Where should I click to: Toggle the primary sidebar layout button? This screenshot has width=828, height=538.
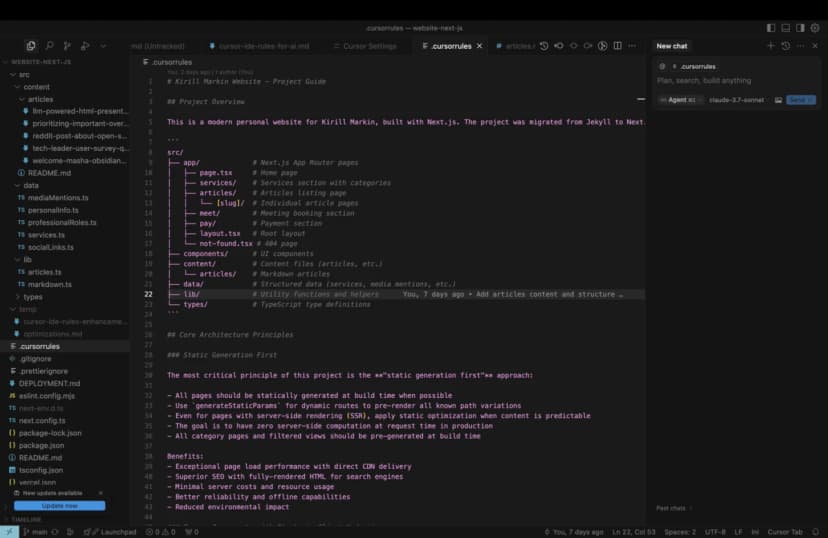coord(771,28)
